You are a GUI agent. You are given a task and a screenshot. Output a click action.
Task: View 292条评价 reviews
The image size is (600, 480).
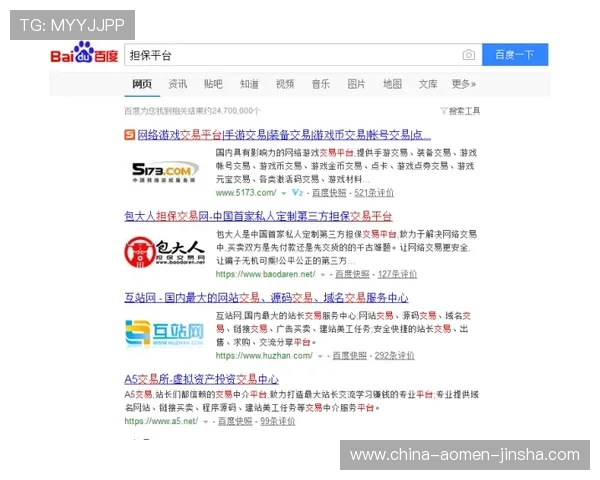click(x=395, y=356)
